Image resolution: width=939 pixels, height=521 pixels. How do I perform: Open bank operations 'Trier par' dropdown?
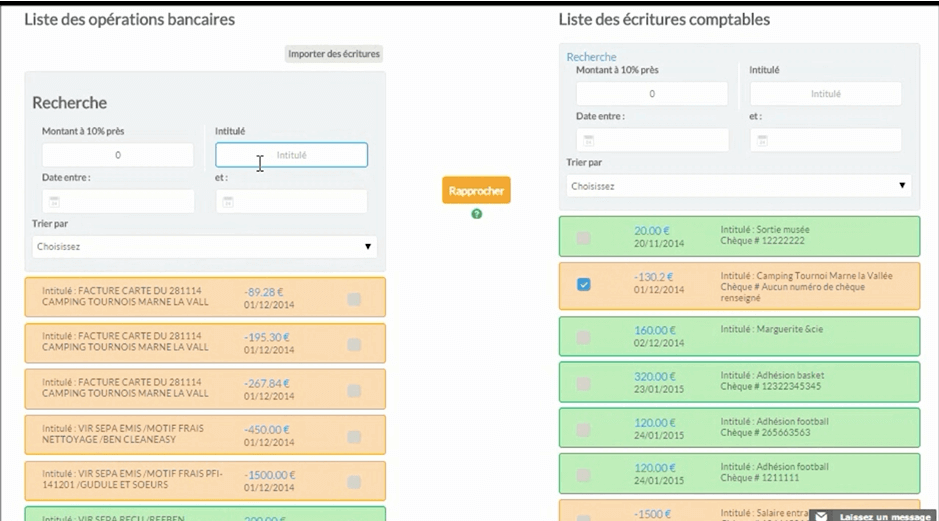click(x=204, y=247)
